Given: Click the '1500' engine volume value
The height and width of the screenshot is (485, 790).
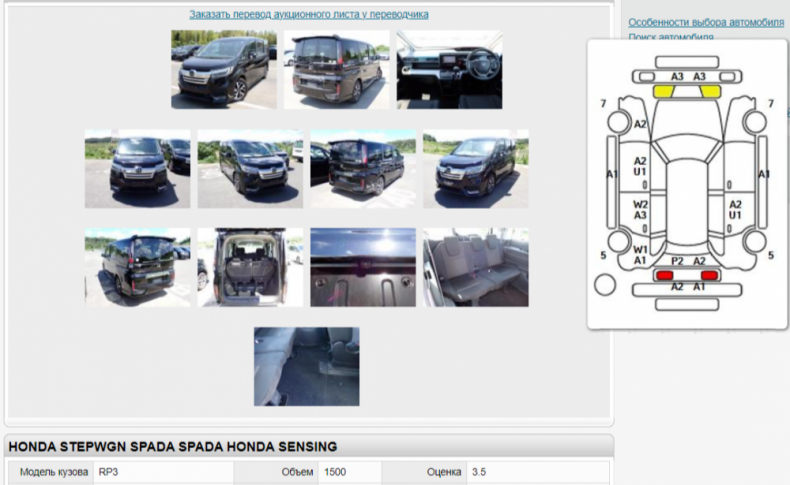Looking at the screenshot, I should coord(335,472).
